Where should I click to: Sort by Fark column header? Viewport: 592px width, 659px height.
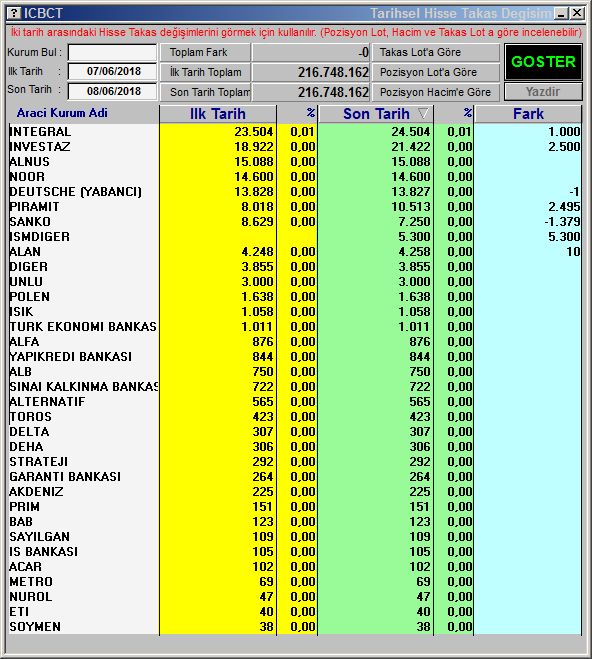(528, 114)
